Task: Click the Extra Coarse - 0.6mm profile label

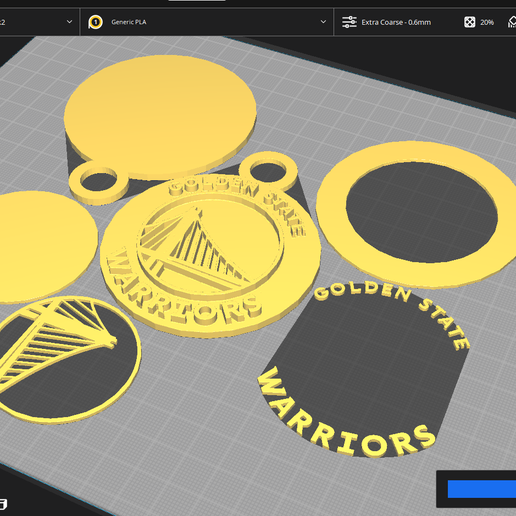Action: [396, 22]
